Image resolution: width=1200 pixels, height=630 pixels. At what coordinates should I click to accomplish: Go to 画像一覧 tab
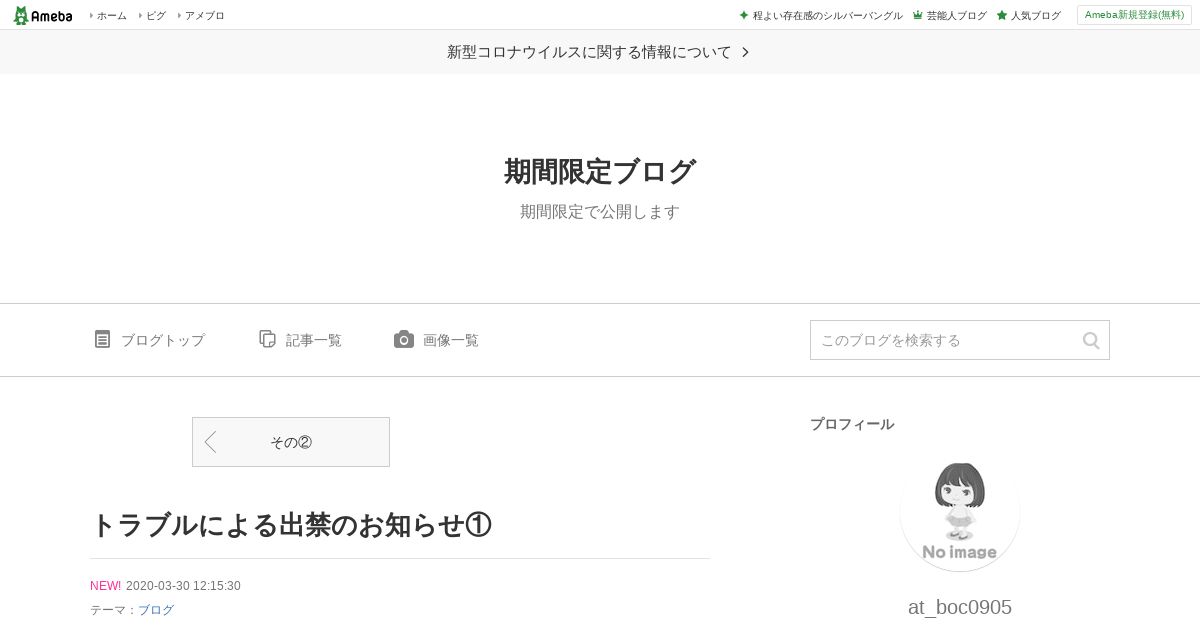point(451,340)
